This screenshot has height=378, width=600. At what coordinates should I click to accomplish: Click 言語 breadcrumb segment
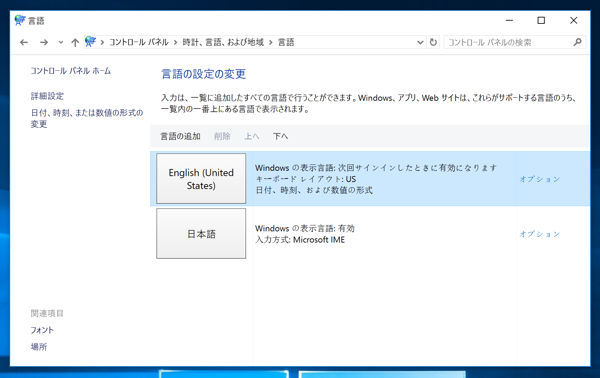click(286, 42)
